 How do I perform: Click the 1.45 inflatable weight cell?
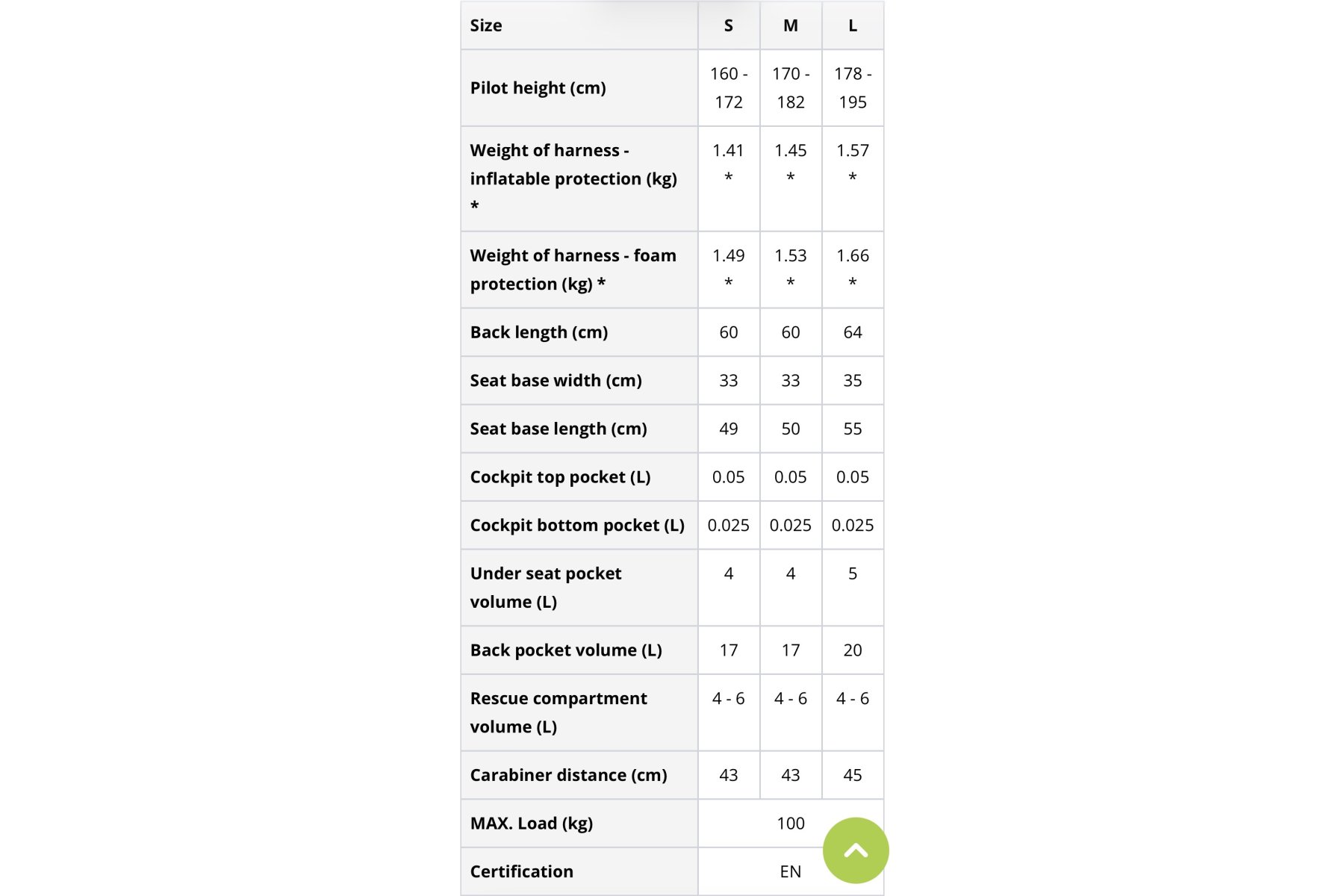coord(791,178)
